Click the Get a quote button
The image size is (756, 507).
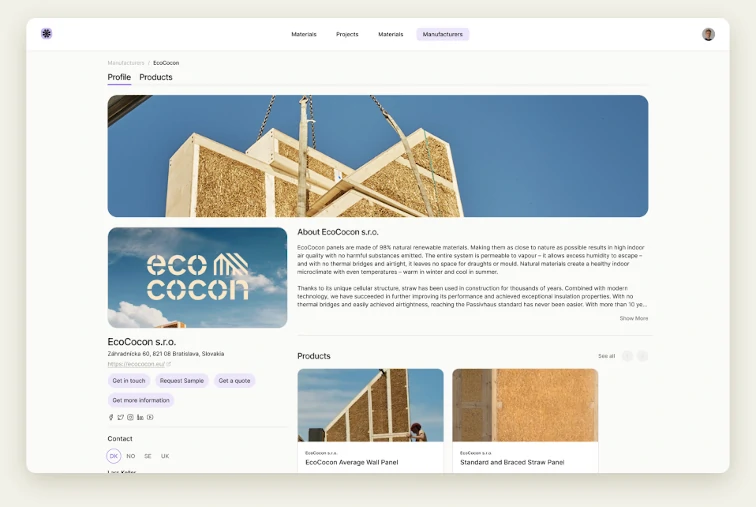pos(234,381)
